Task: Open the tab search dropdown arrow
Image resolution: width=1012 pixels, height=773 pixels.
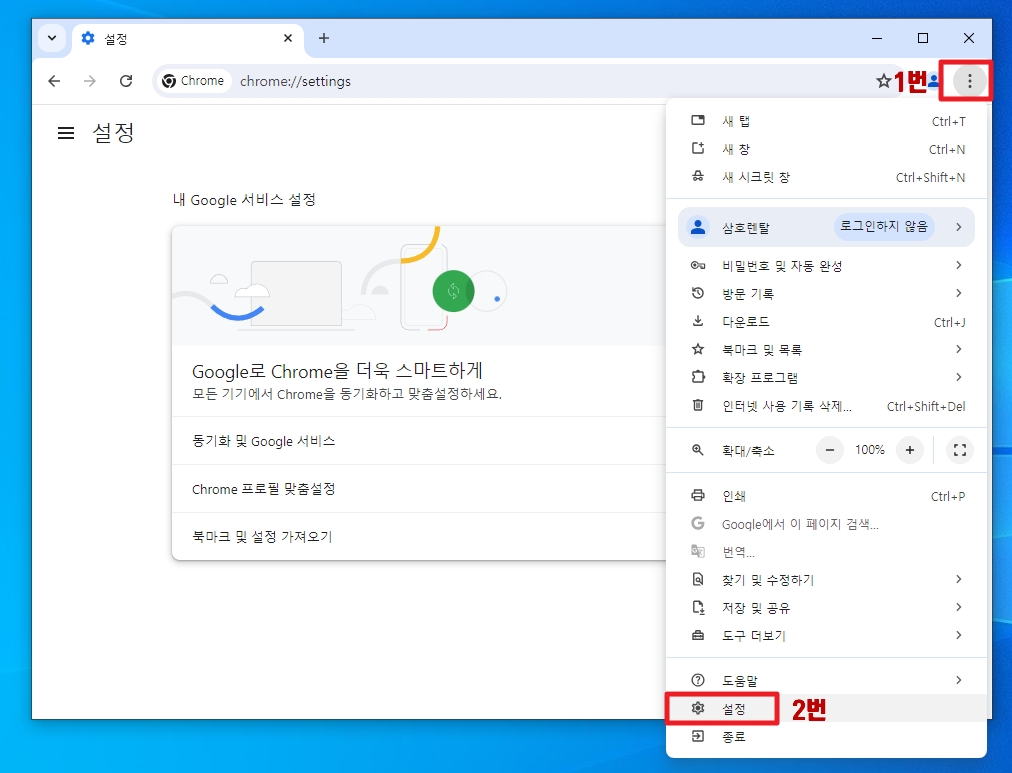Action: pos(52,38)
